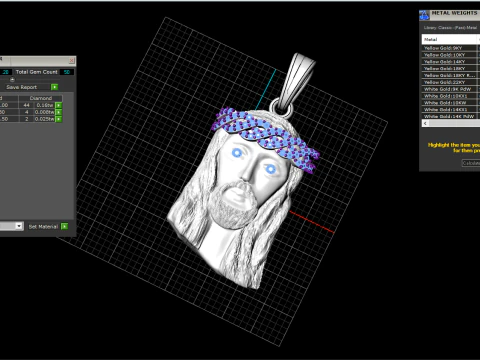Viewport: 480px width, 360px height.
Task: Click green arrow in the 4-diamond row
Action: pos(59,112)
